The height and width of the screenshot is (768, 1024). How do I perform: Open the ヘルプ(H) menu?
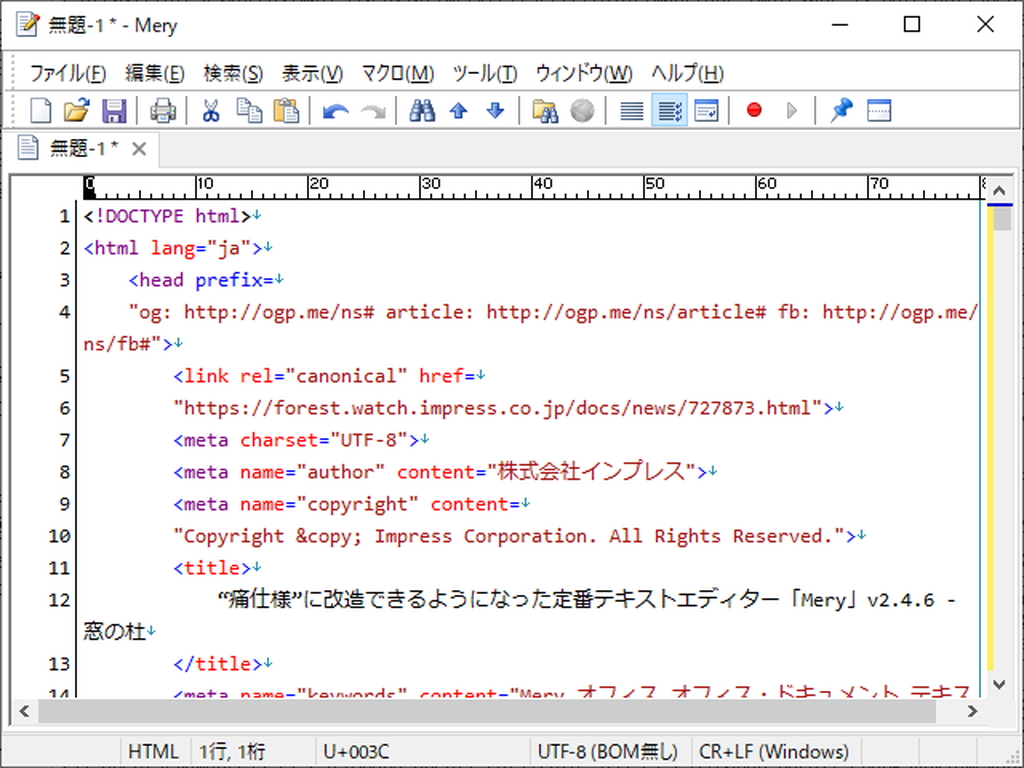coord(687,73)
